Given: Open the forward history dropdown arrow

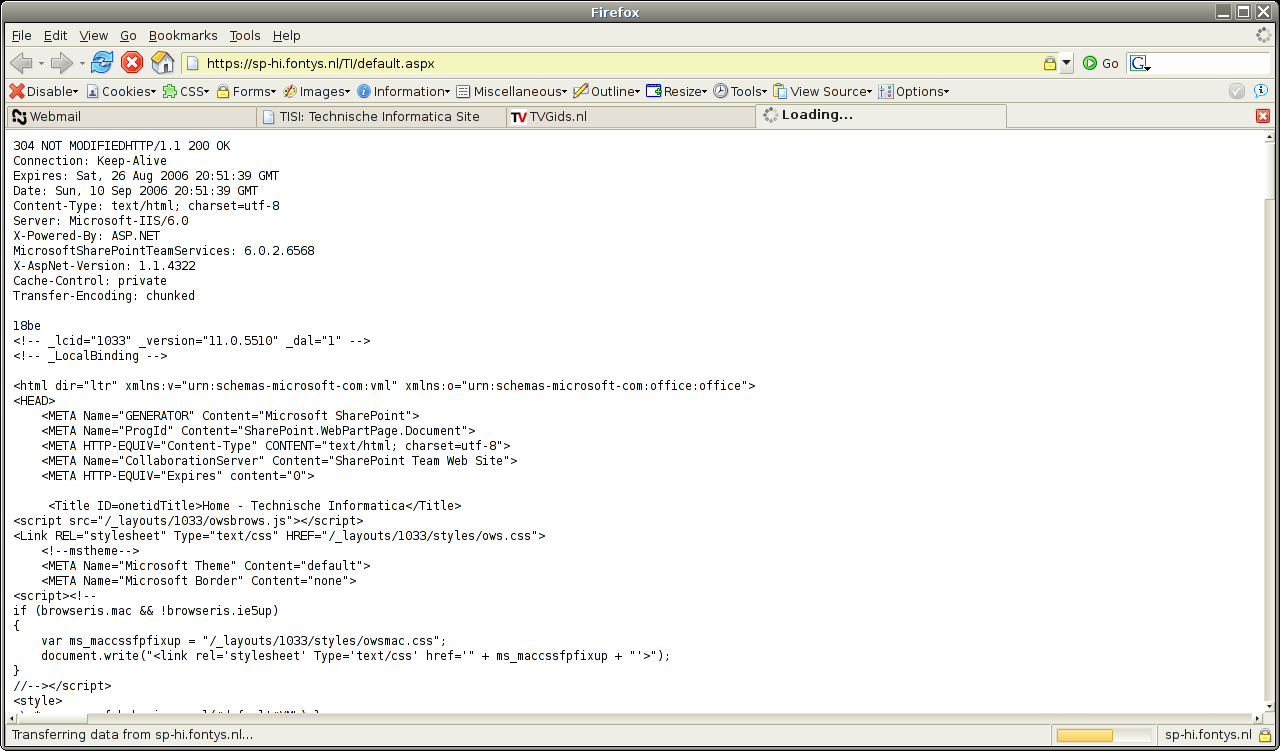Looking at the screenshot, I should [82, 63].
